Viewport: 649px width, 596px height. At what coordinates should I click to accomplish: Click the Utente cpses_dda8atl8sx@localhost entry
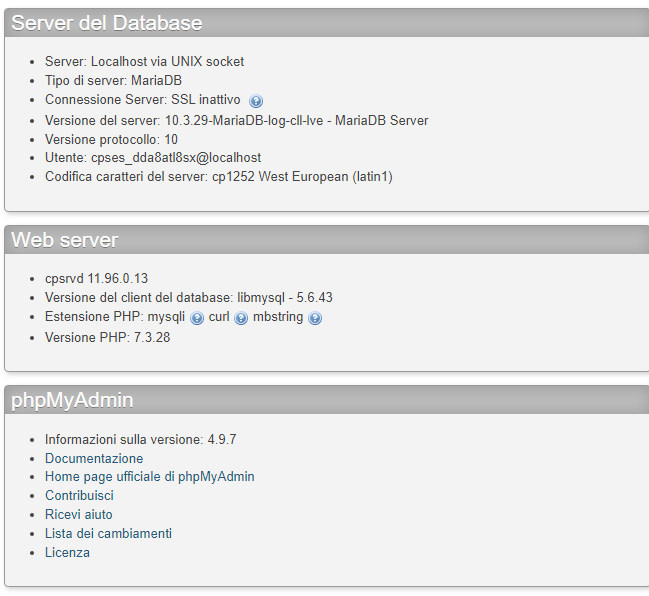click(153, 158)
